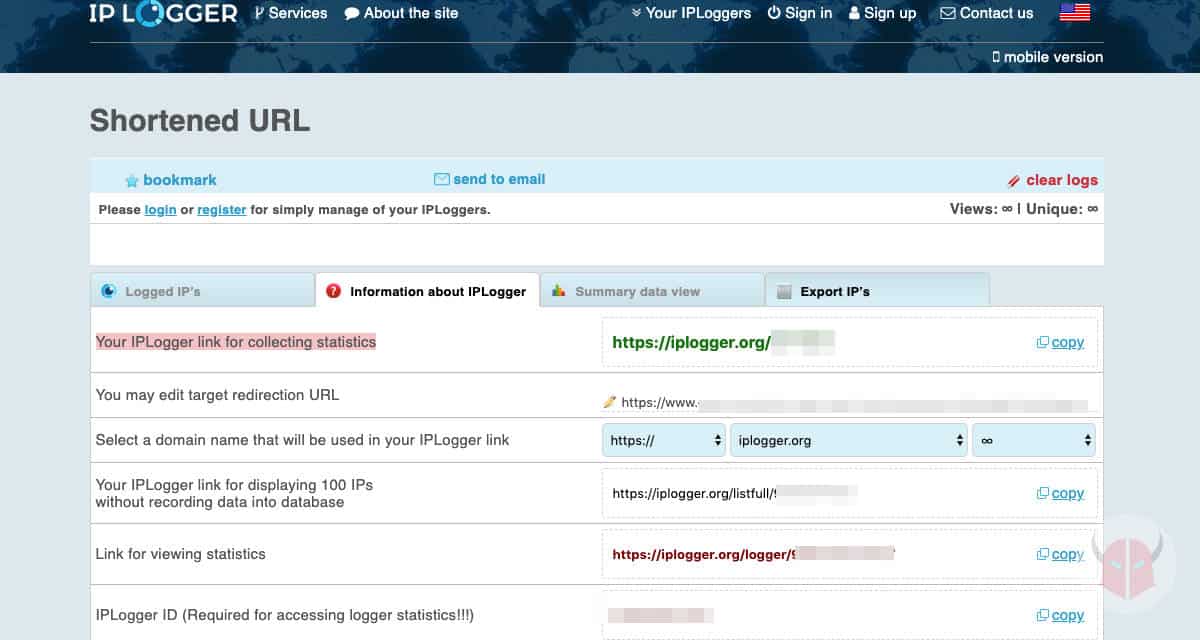Click the 'IPLogger ID (Required...)' label

pyautogui.click(x=285, y=615)
